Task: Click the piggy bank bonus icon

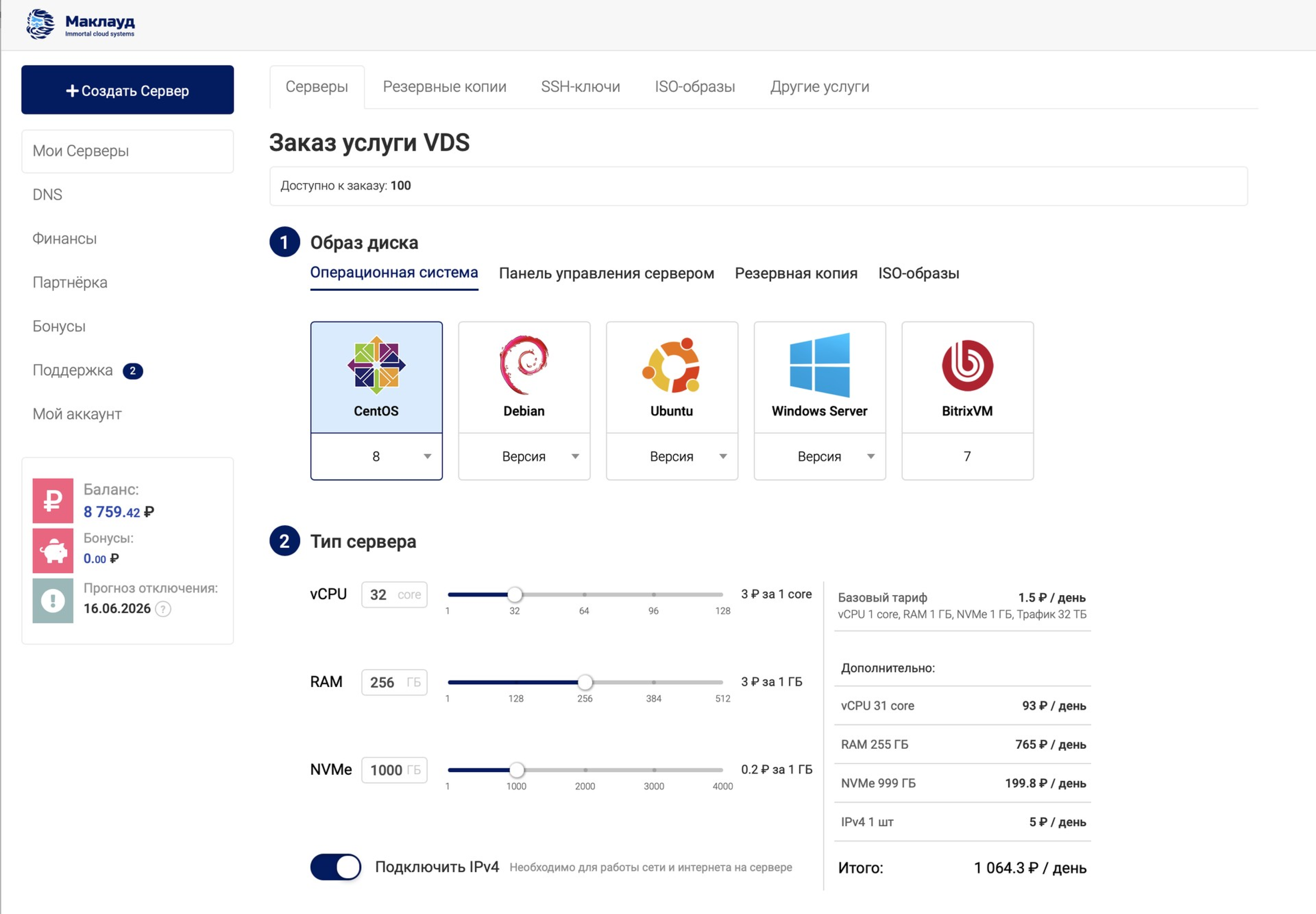Action: tap(53, 551)
